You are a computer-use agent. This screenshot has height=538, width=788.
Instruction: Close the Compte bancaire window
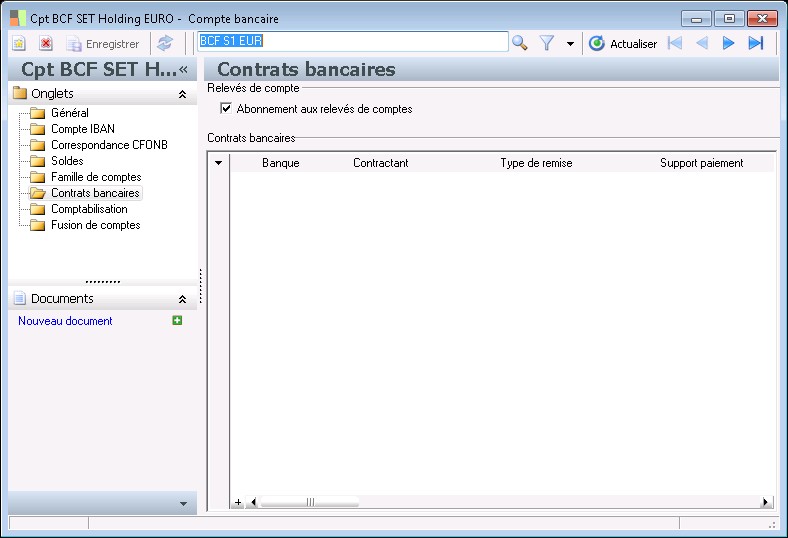pyautogui.click(x=762, y=19)
